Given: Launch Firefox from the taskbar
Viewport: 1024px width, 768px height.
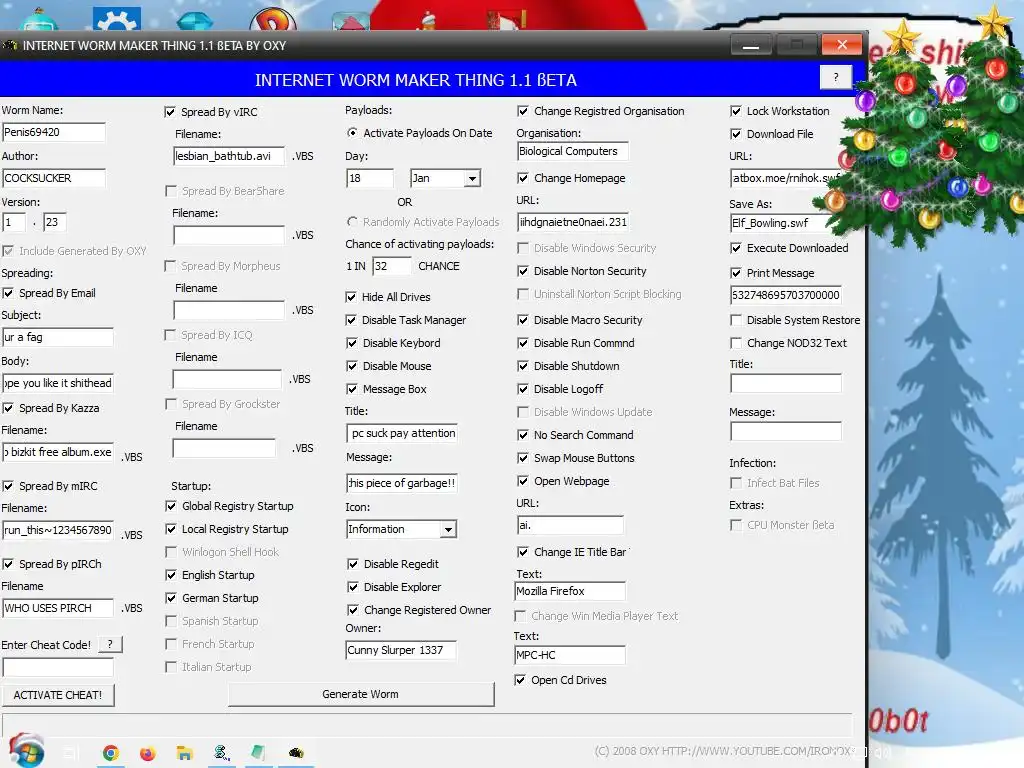Looking at the screenshot, I should tap(148, 753).
